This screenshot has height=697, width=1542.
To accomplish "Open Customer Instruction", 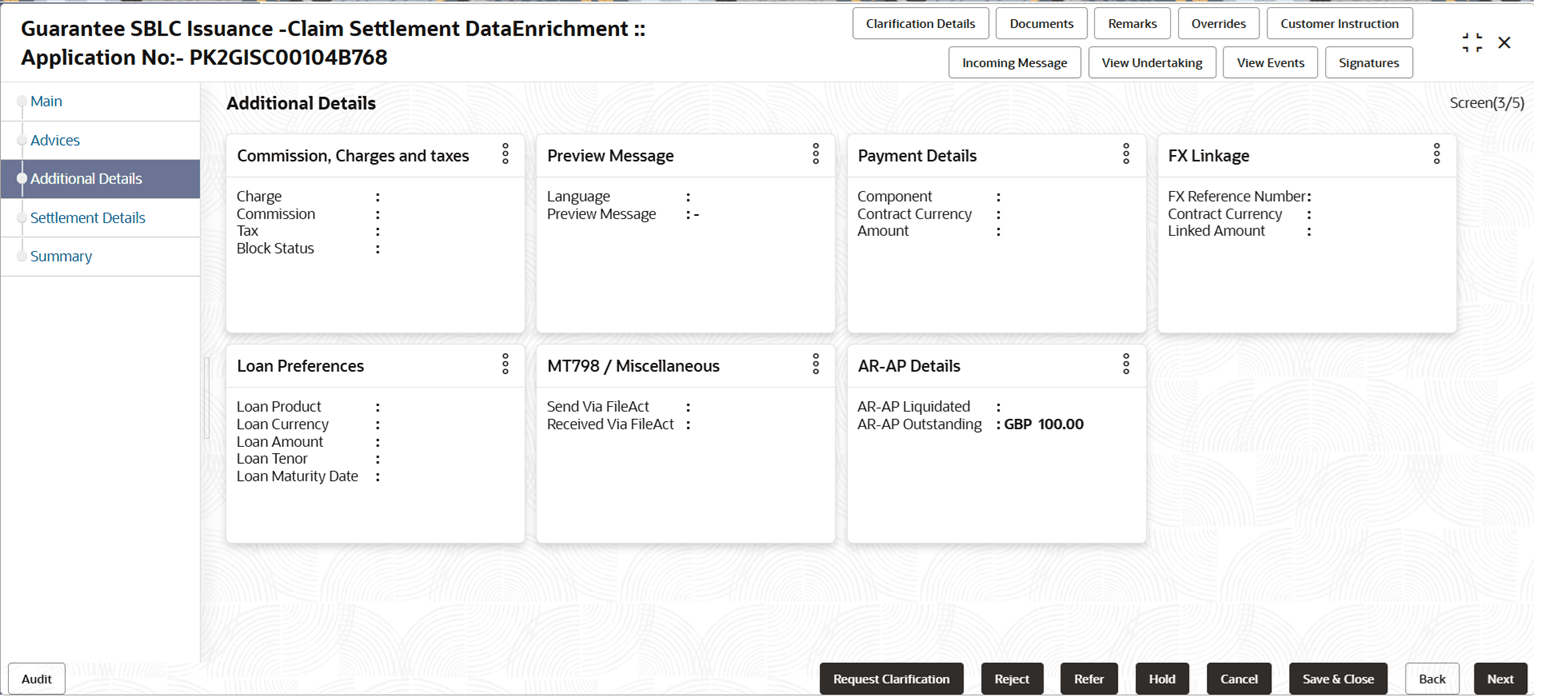I will click(1339, 23).
